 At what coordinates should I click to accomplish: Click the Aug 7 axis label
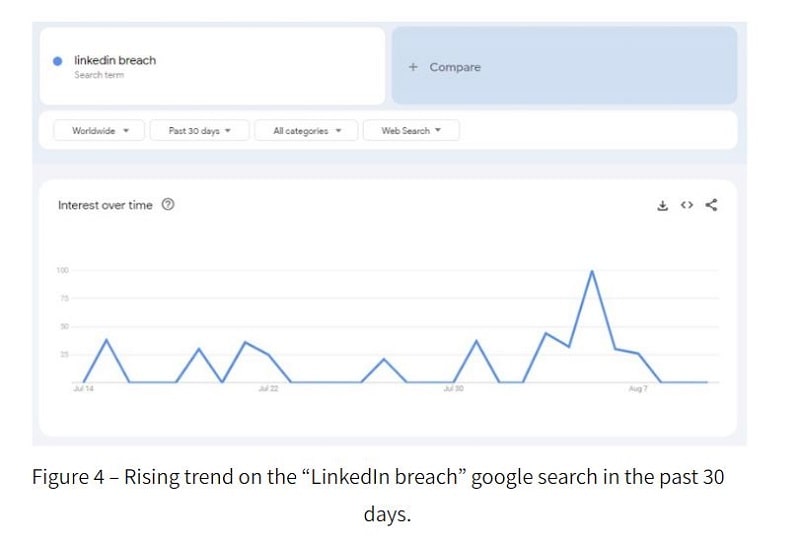(638, 389)
